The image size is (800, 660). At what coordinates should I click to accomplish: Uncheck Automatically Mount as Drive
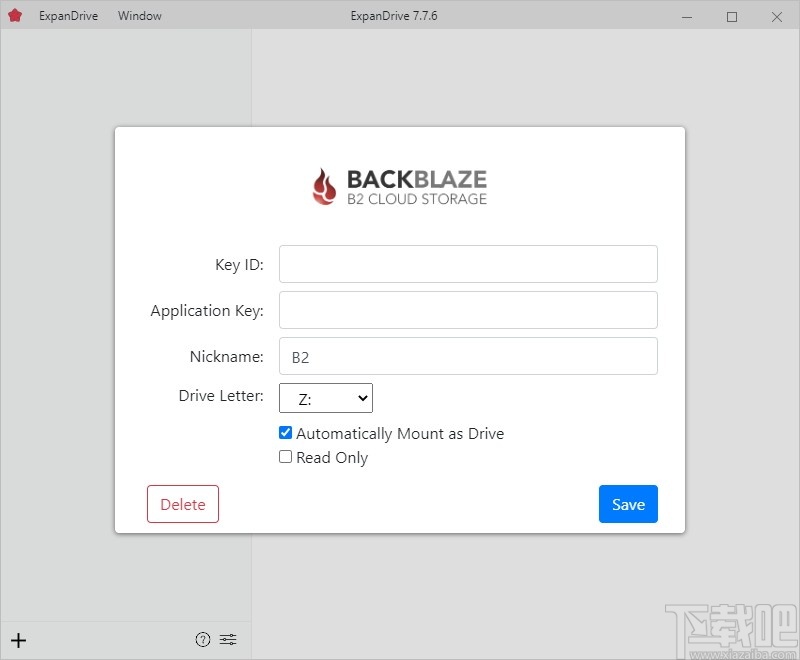[285, 433]
